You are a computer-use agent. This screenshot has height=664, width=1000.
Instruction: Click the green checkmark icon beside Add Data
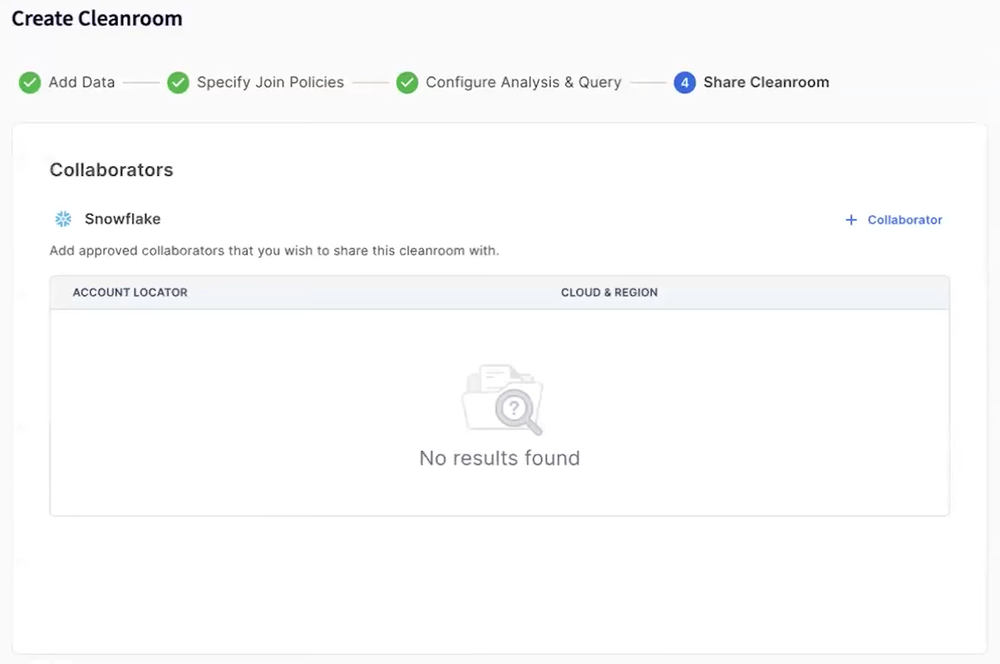tap(29, 82)
